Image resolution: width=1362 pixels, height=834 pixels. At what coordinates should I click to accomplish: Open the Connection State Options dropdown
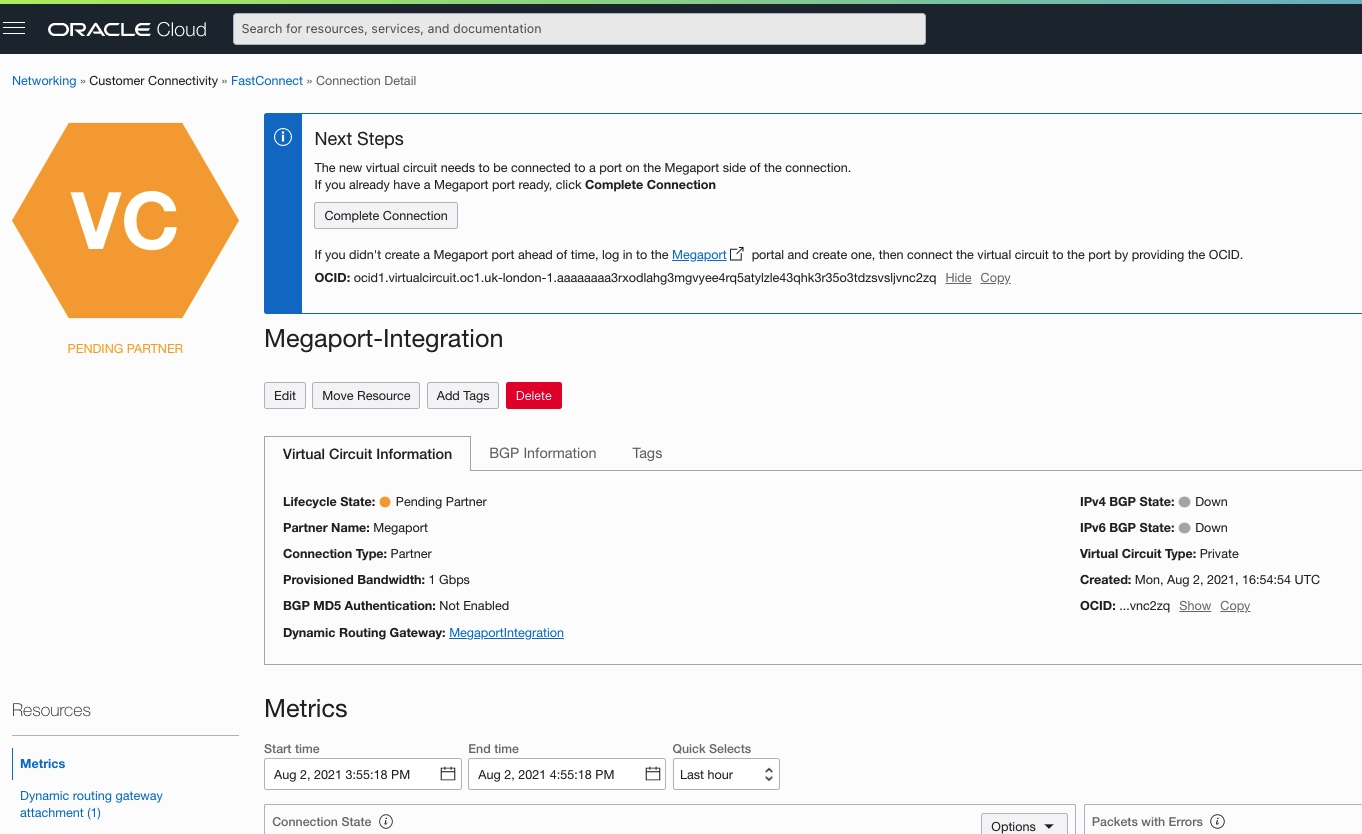(x=1023, y=825)
